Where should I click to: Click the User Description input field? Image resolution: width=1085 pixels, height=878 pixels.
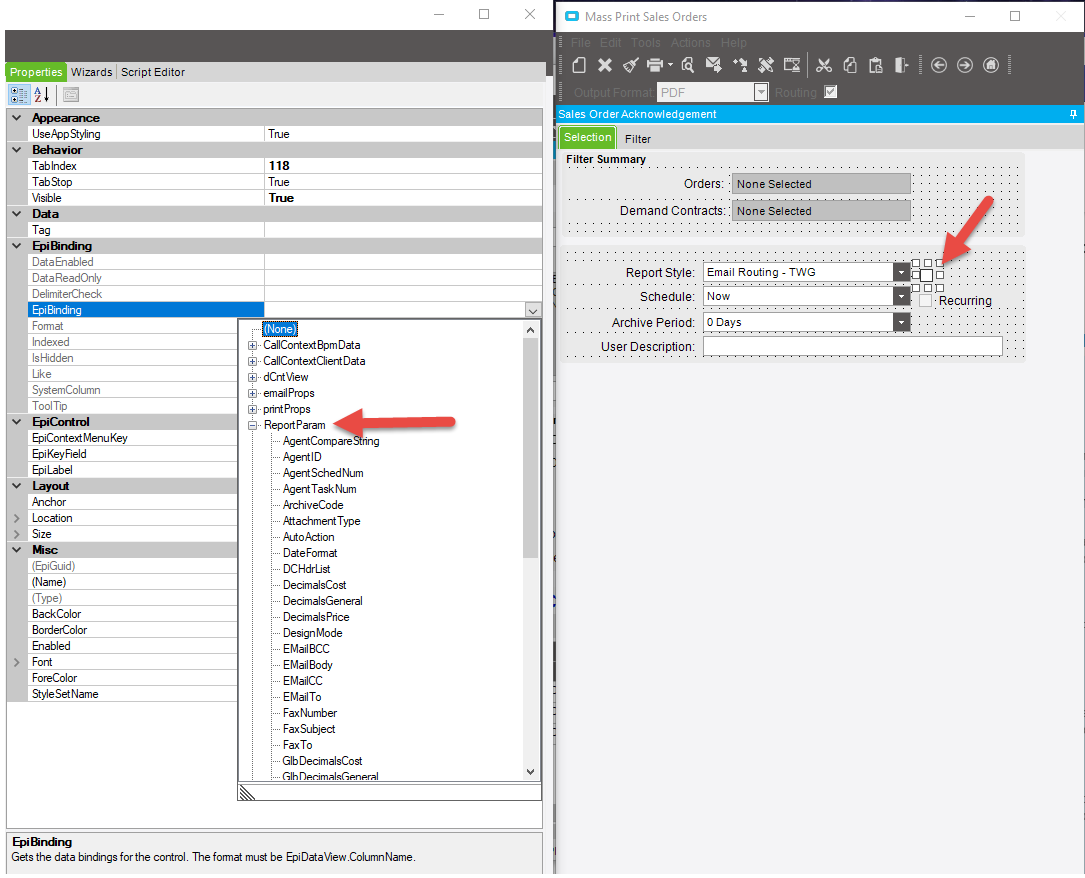click(x=852, y=347)
